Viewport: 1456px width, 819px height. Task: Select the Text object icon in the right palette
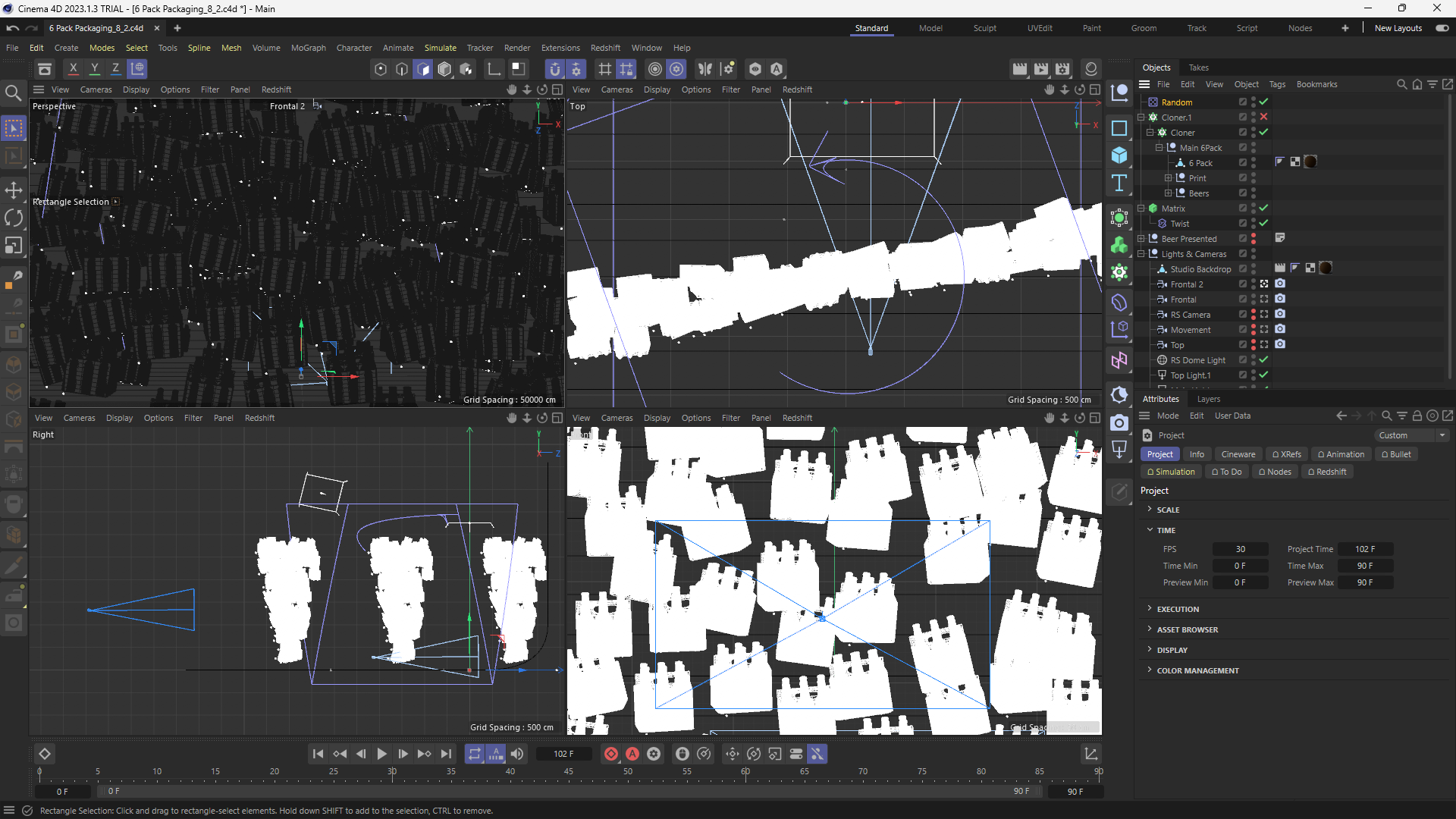1120,183
